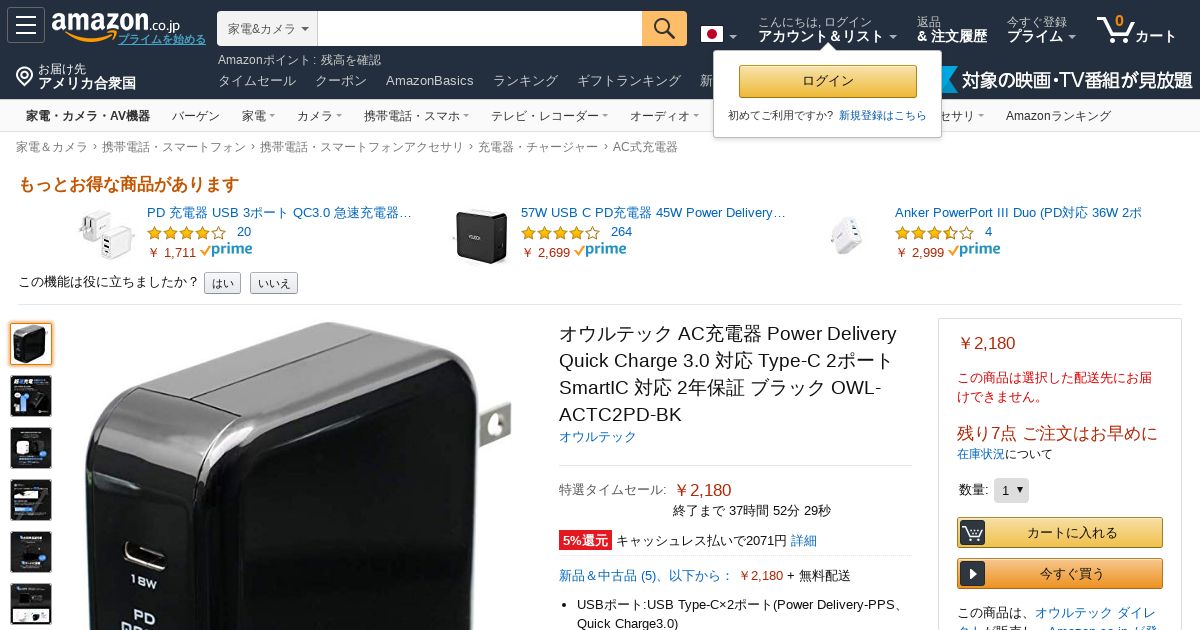Open the タイムセール navigation item
This screenshot has width=1200, height=630.
[x=257, y=81]
